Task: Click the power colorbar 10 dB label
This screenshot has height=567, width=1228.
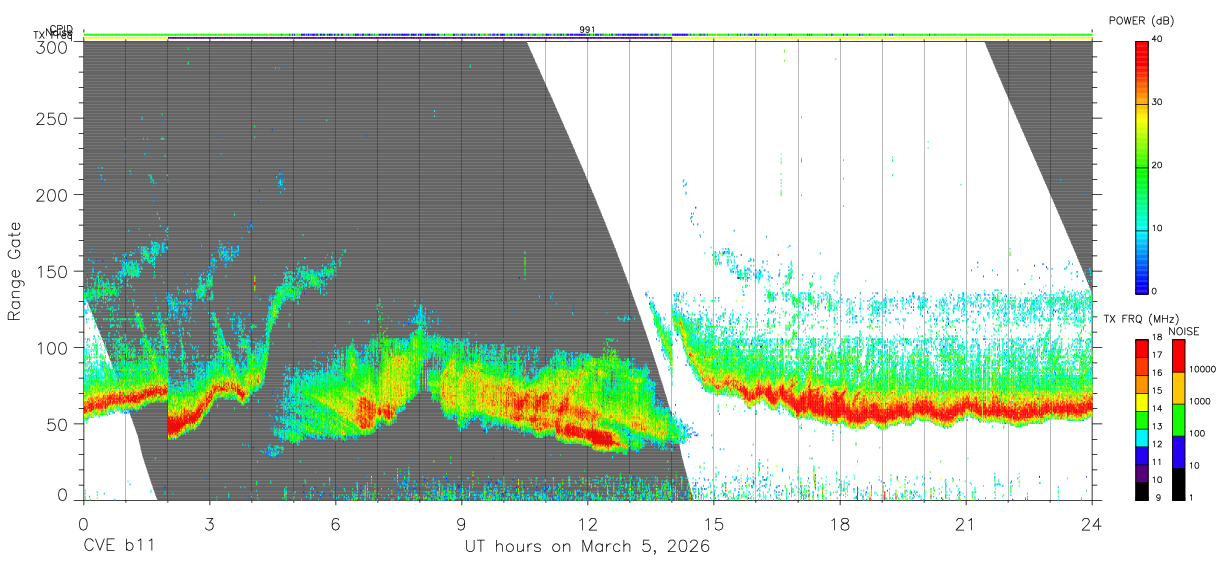Action: [1157, 229]
